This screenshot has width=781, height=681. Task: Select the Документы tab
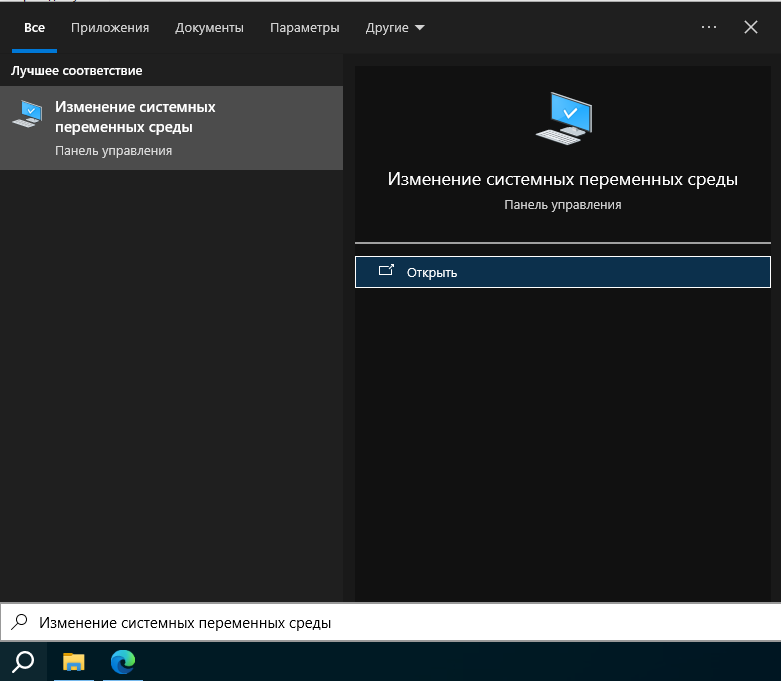click(209, 28)
